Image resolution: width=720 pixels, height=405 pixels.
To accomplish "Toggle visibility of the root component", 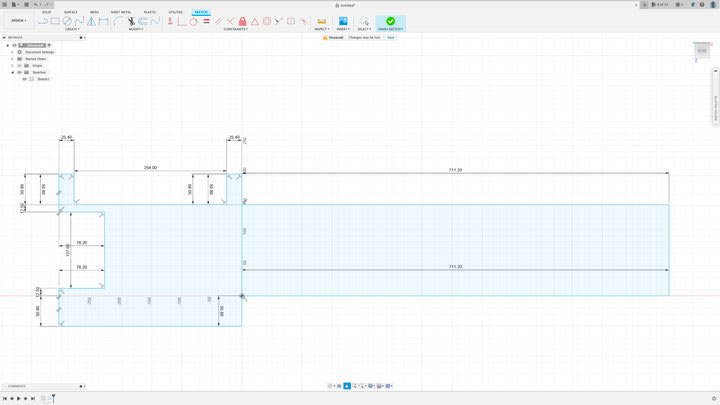I will [x=14, y=45].
